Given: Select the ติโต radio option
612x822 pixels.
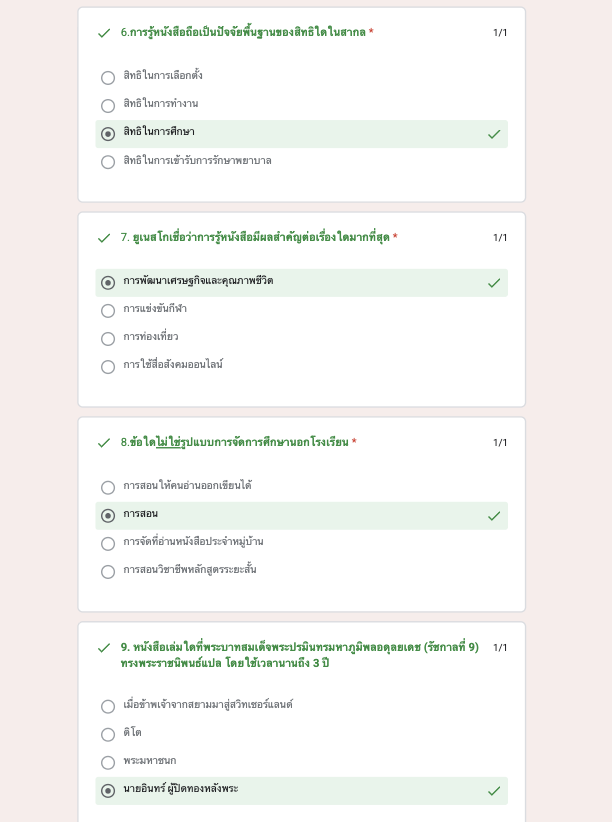Looking at the screenshot, I should [x=108, y=734].
